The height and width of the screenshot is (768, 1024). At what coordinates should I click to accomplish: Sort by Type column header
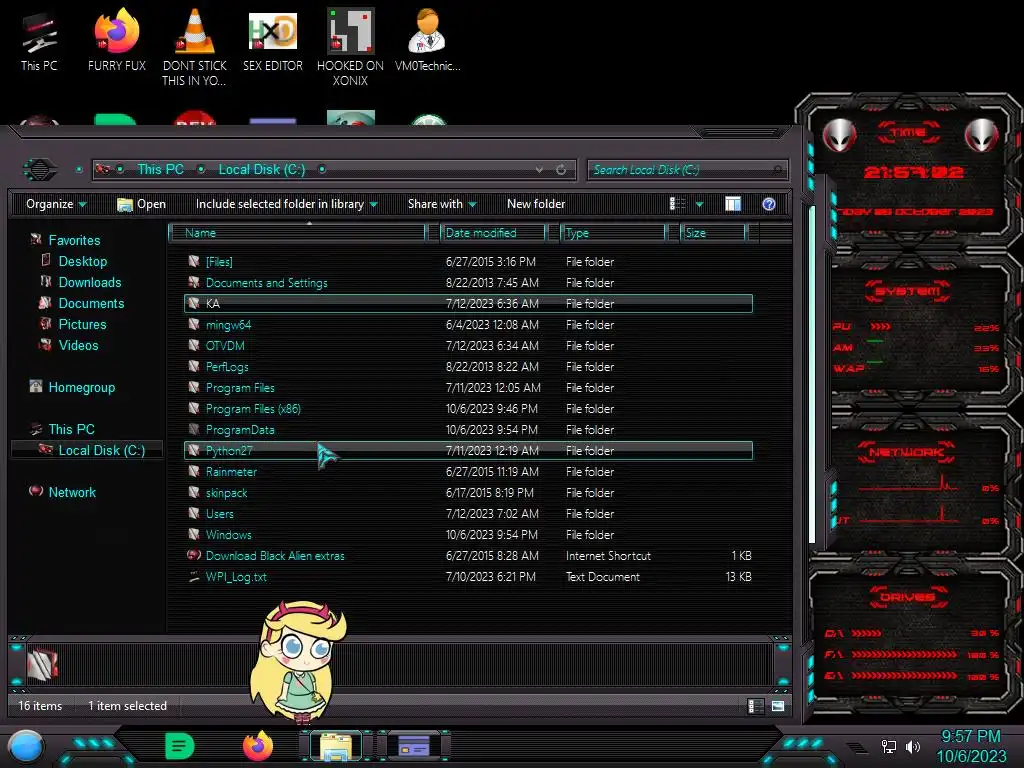[x=613, y=232]
